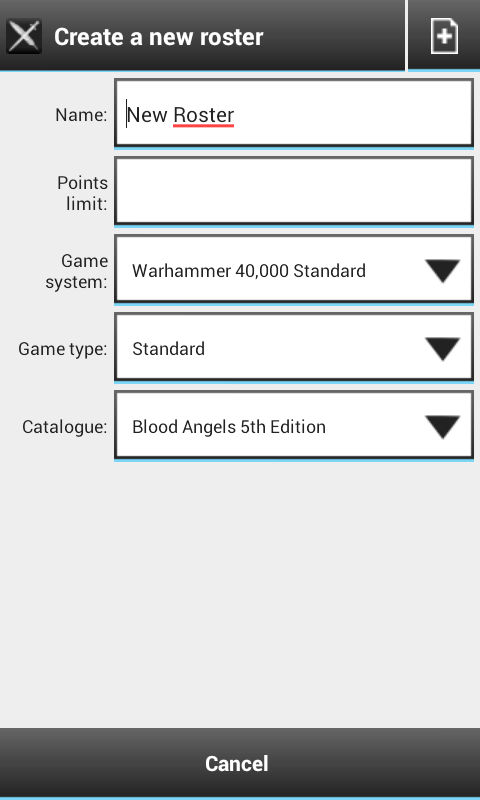Focus the empty Points limit field

tap(294, 191)
